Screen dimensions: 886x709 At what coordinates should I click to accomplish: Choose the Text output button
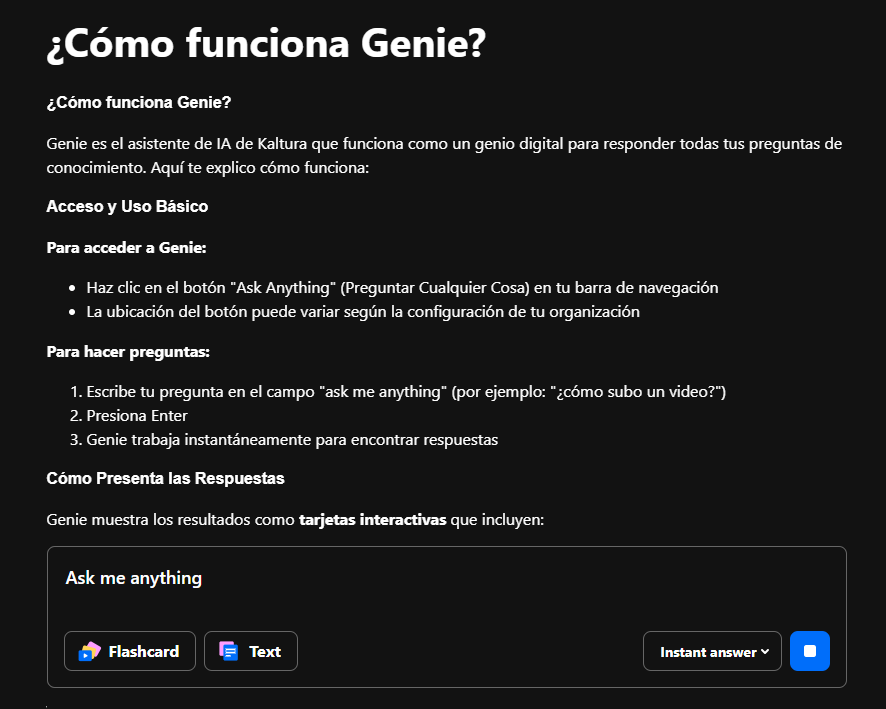point(250,651)
